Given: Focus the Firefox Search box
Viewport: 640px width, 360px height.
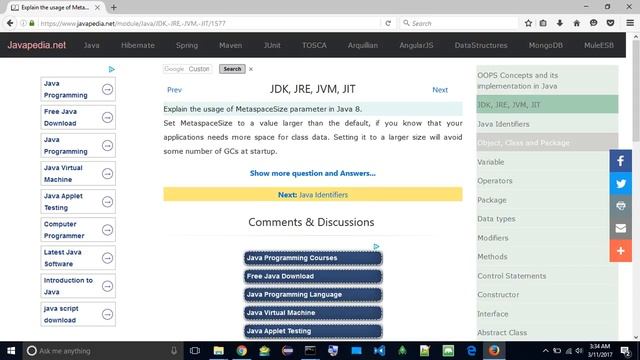Looking at the screenshot, I should 458,23.
